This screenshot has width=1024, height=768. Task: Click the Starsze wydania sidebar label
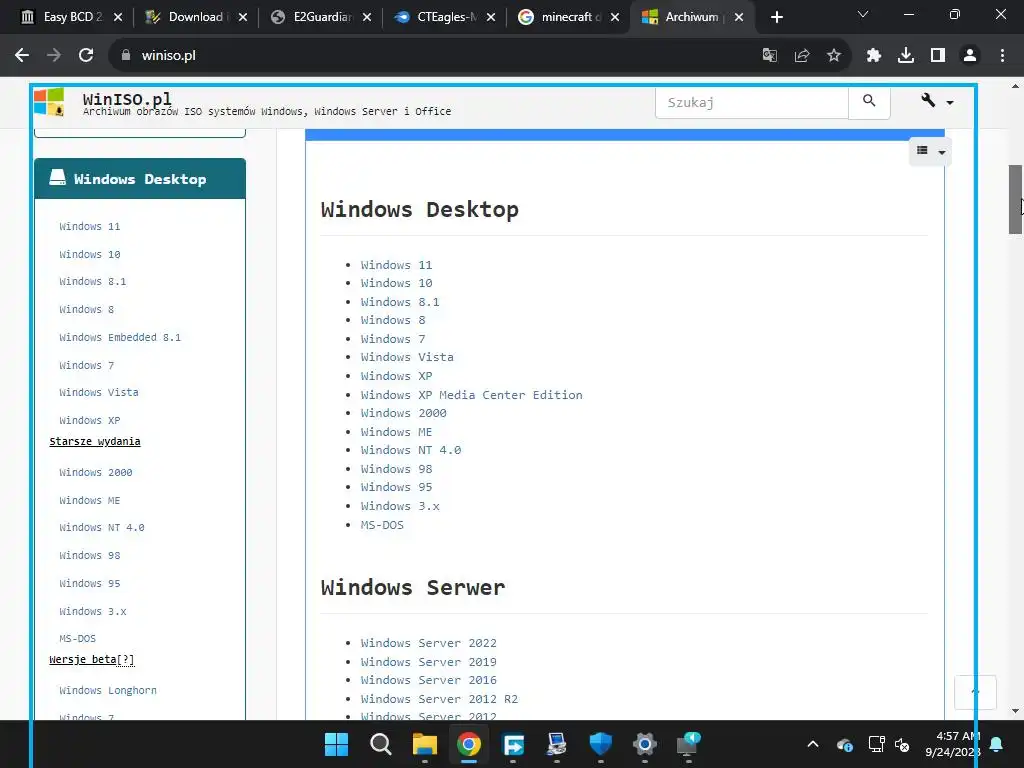click(95, 441)
